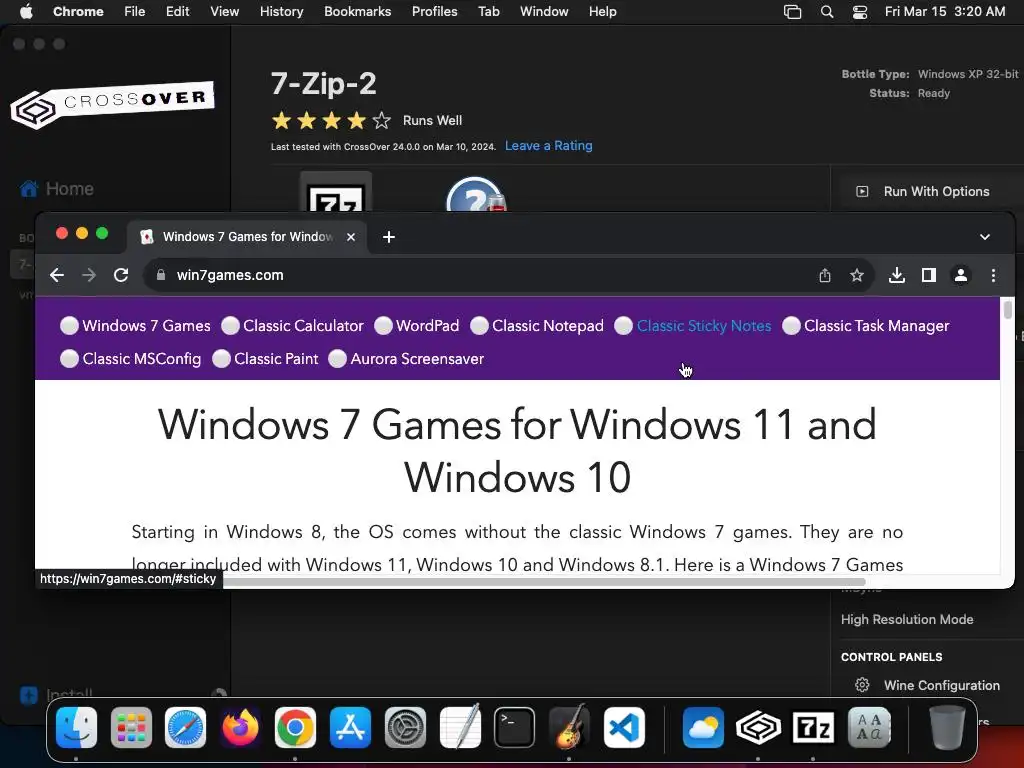Open the Chrome menu in the menu bar

(78, 11)
